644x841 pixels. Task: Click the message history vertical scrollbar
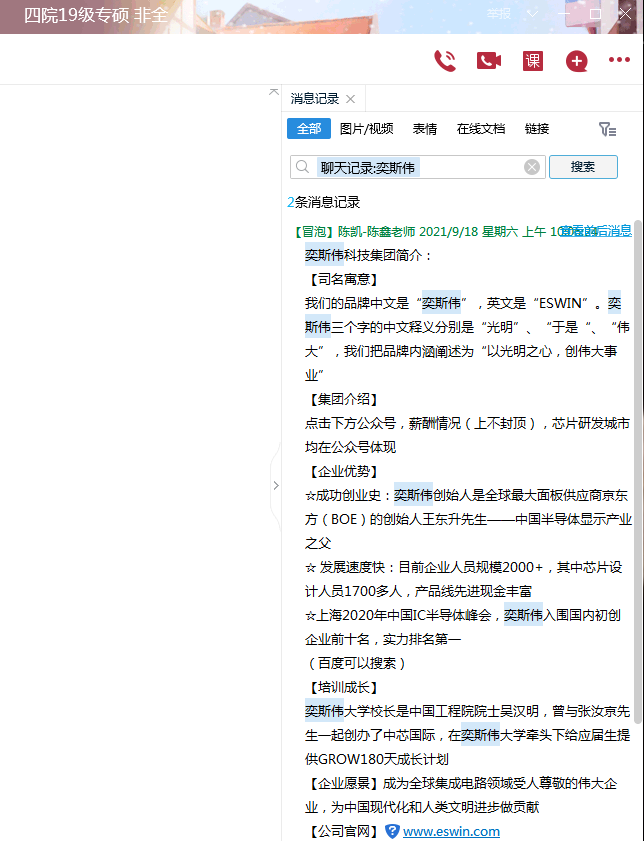click(638, 472)
